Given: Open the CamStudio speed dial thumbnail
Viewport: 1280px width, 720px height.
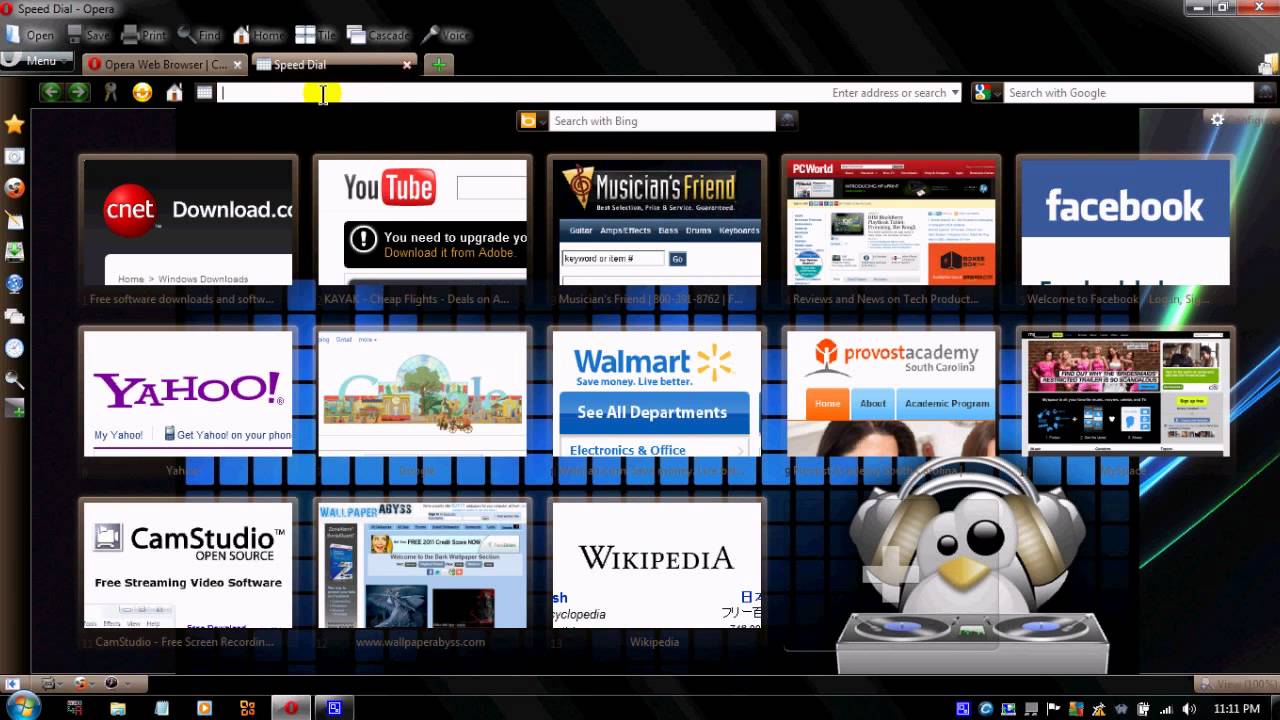Looking at the screenshot, I should pyautogui.click(x=188, y=565).
